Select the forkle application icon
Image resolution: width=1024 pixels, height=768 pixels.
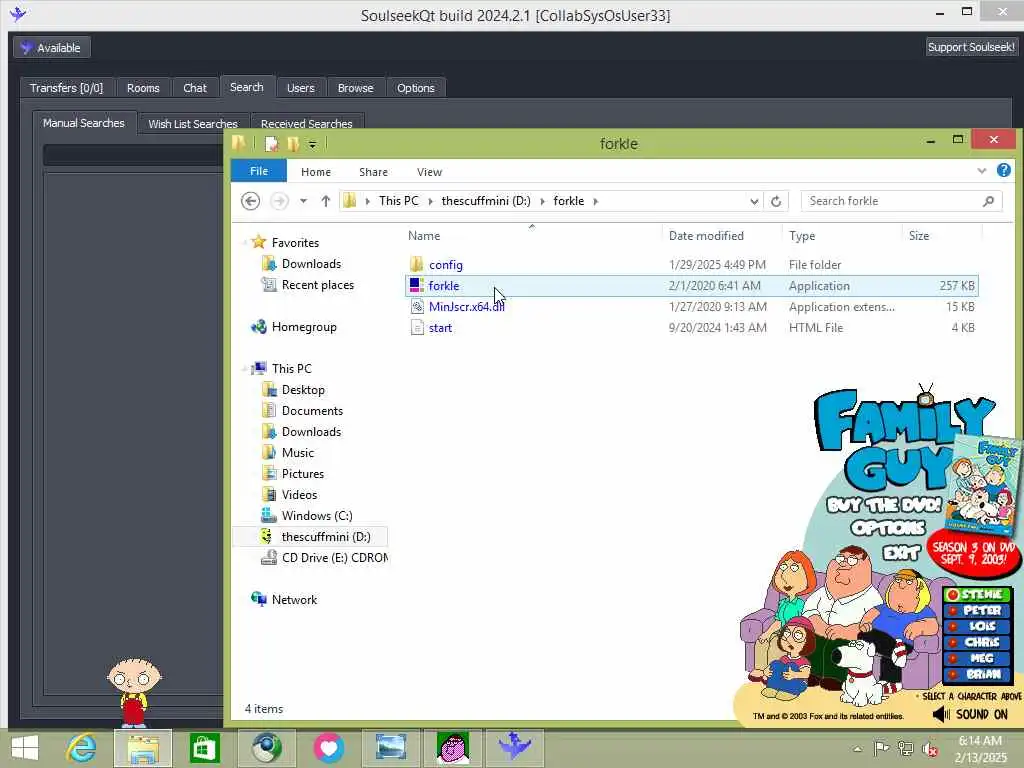point(417,285)
